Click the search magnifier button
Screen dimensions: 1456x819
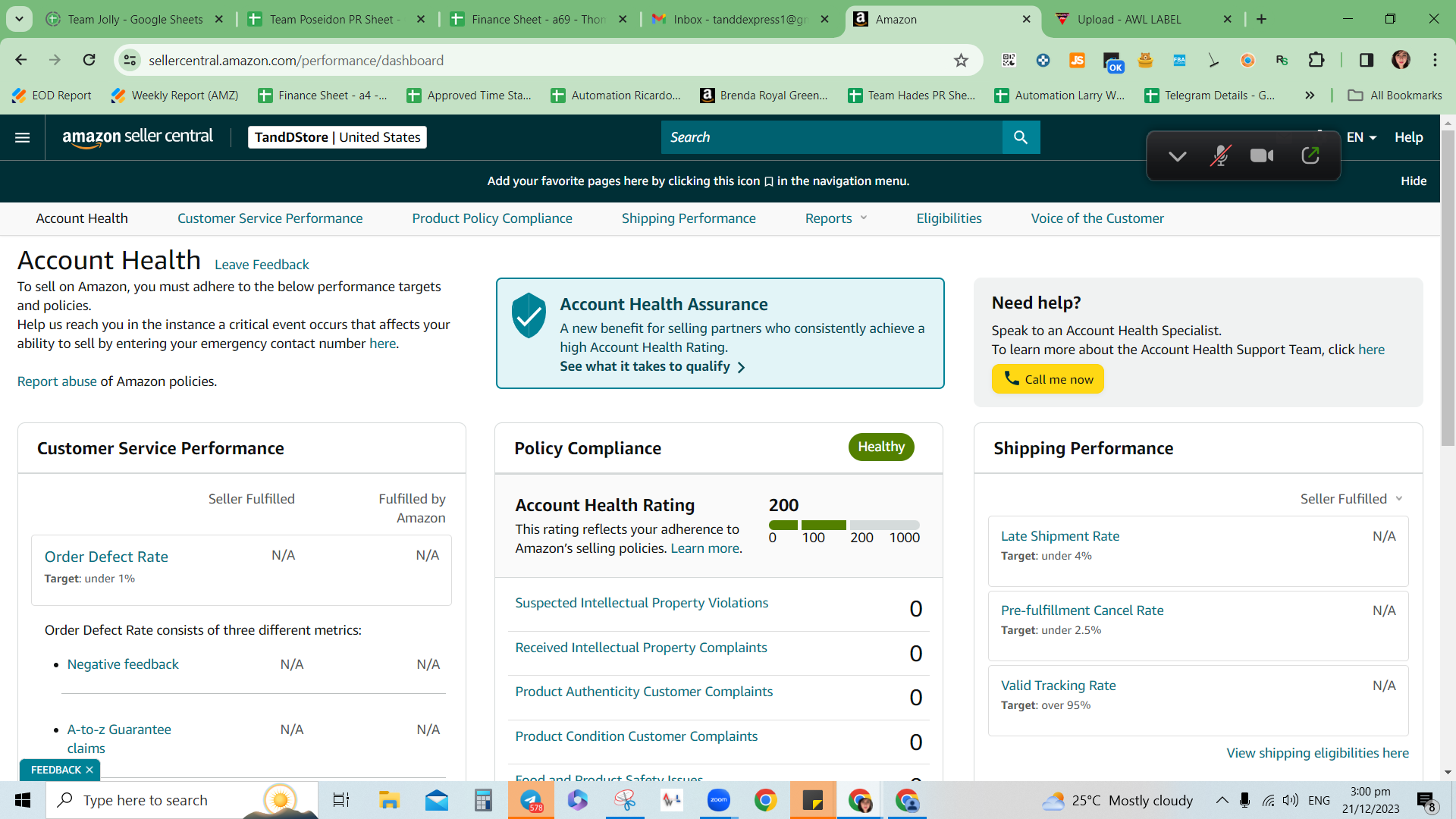(1021, 137)
